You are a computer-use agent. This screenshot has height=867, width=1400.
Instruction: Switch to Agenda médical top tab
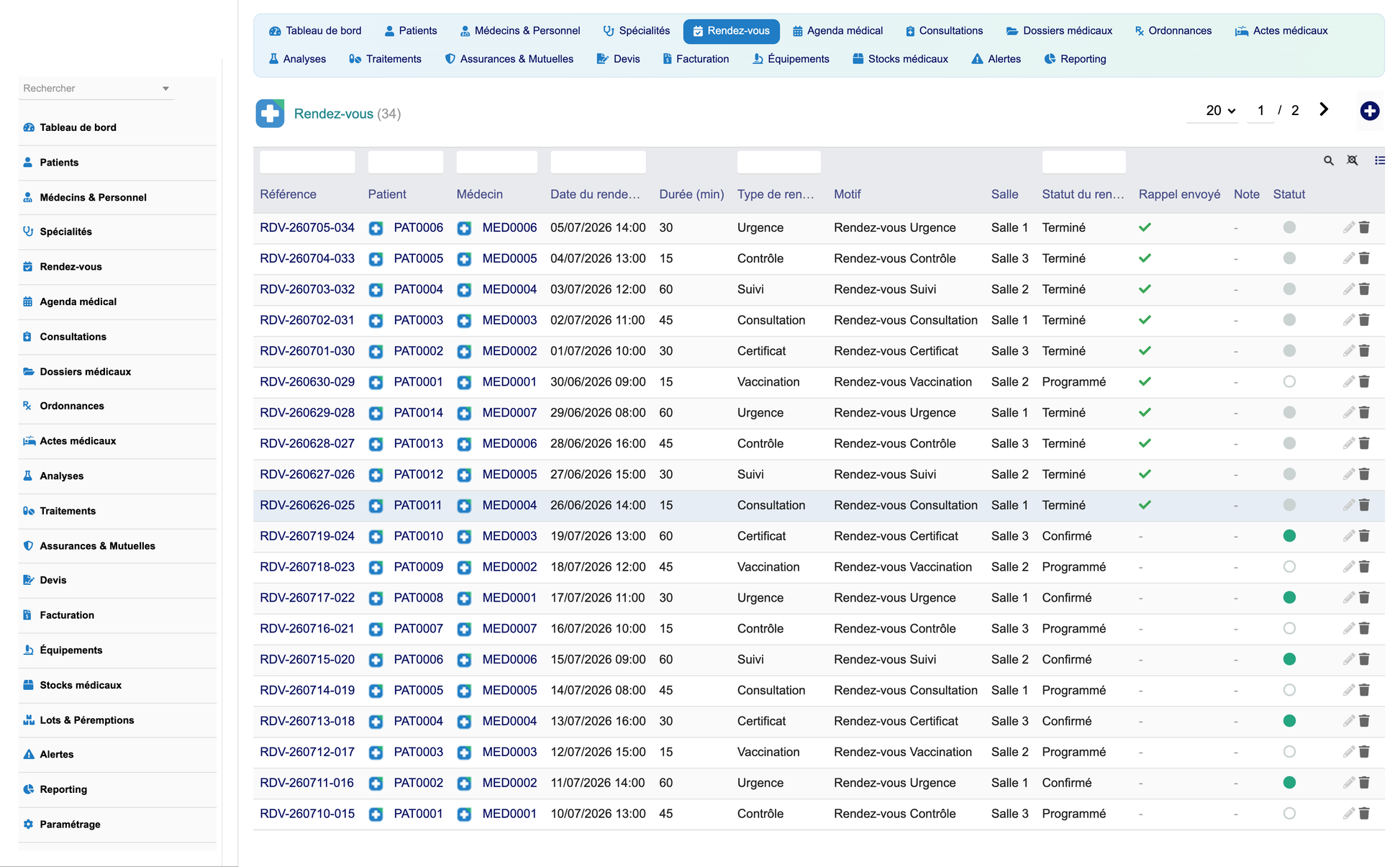pyautogui.click(x=837, y=31)
